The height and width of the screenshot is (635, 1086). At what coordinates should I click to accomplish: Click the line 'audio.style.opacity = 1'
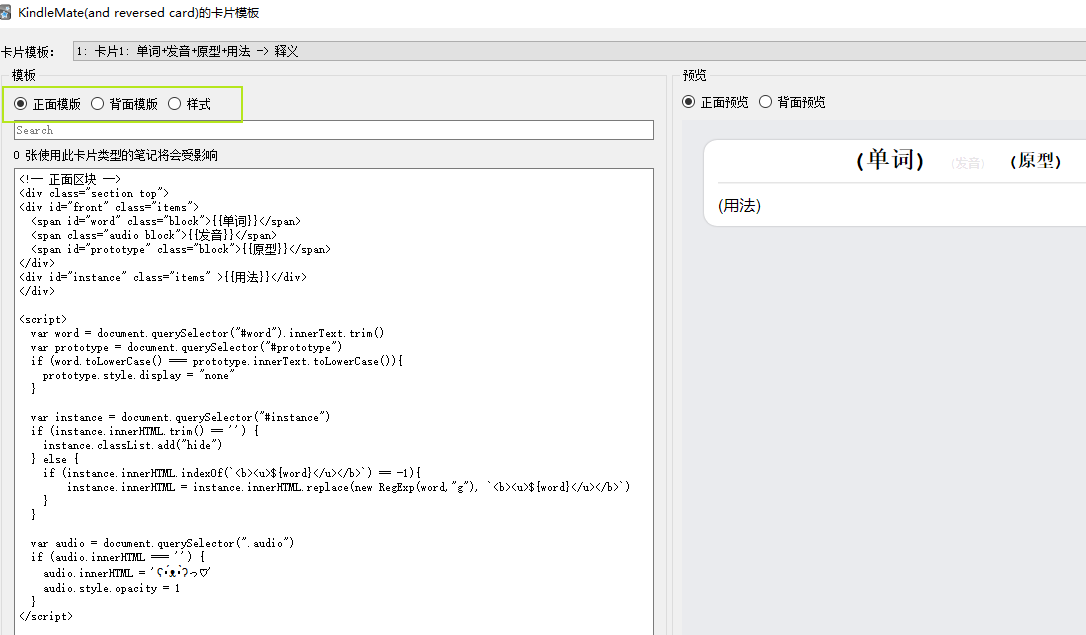112,588
